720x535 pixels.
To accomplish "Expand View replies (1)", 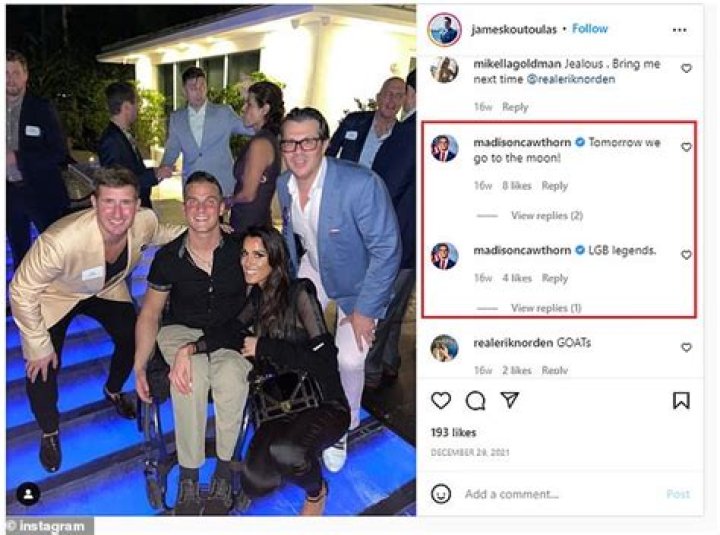I will click(x=546, y=308).
